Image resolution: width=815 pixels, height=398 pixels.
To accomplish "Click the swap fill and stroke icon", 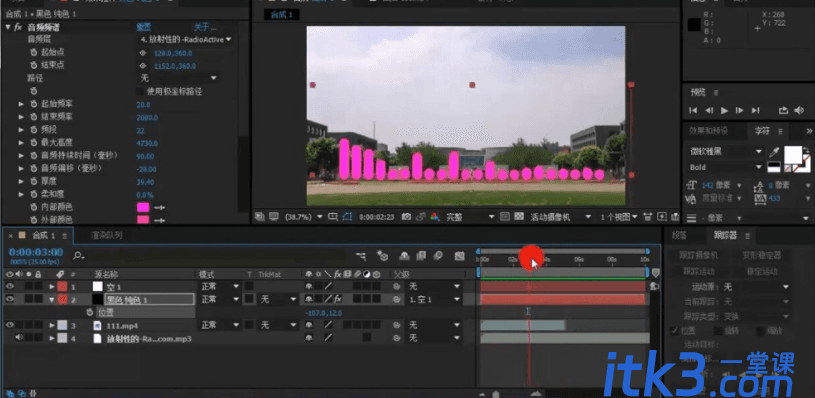I will click(806, 151).
